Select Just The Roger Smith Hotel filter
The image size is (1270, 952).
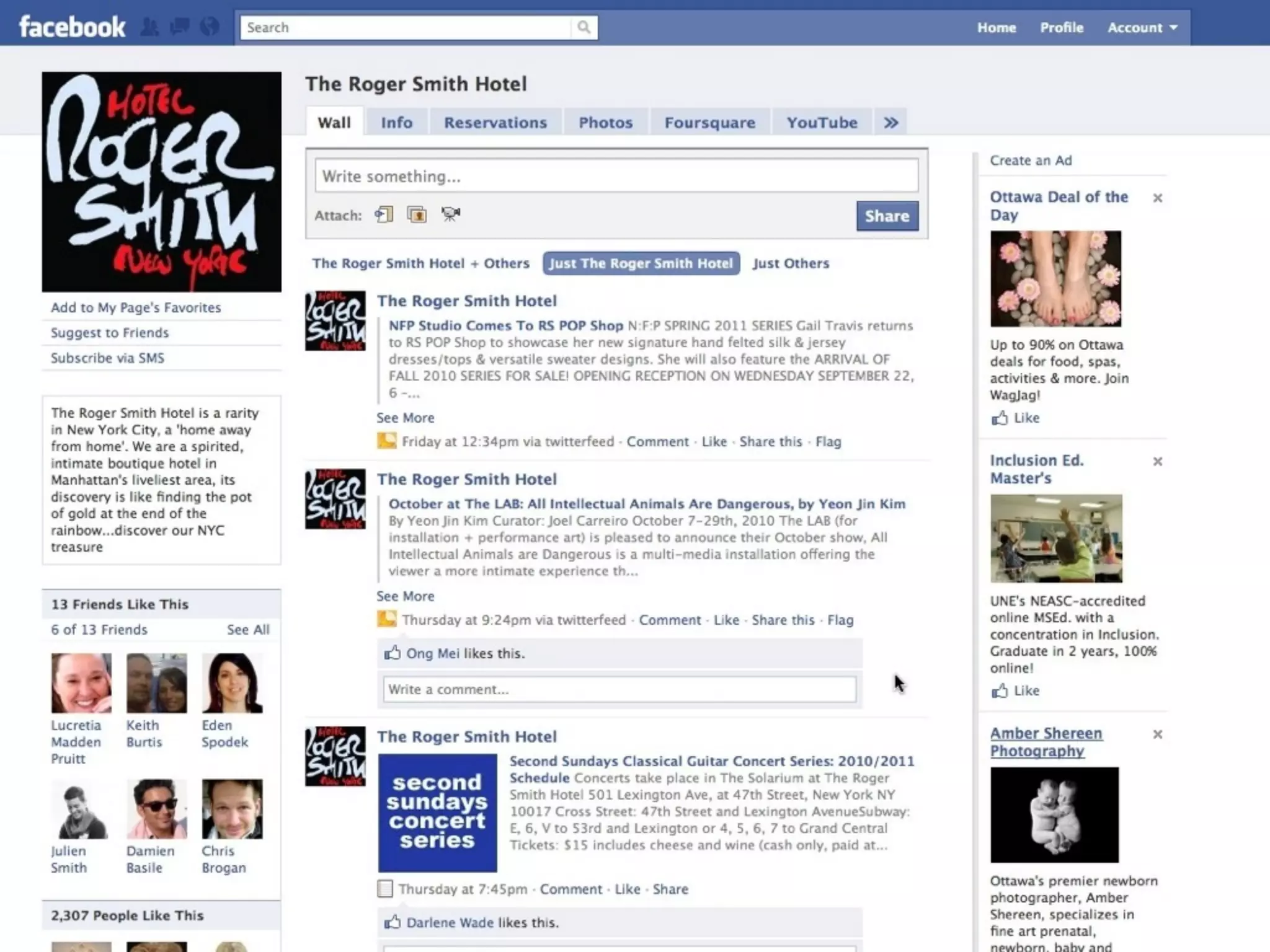pyautogui.click(x=641, y=263)
